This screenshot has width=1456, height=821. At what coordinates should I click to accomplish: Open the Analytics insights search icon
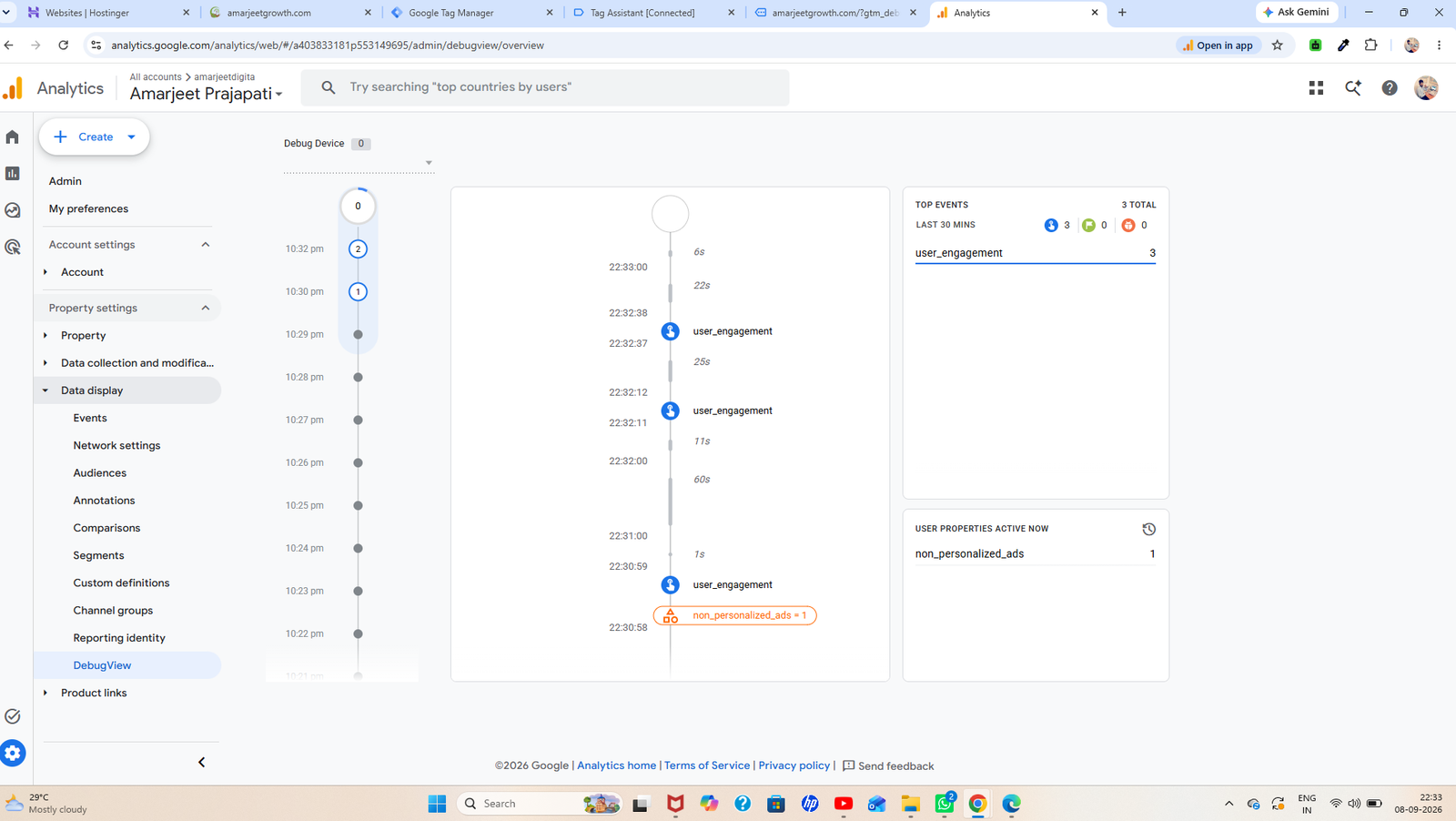pos(1353,87)
